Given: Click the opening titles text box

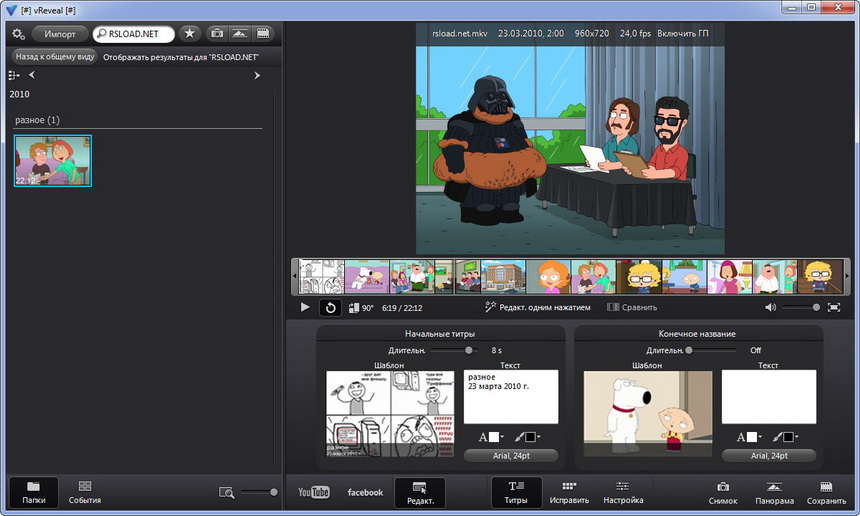Looking at the screenshot, I should pos(511,397).
